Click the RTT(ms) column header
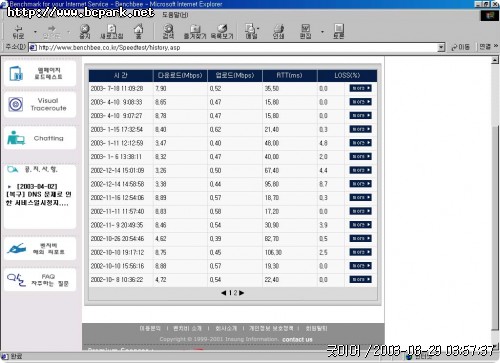Viewport: 500px width, 363px height. click(x=290, y=75)
